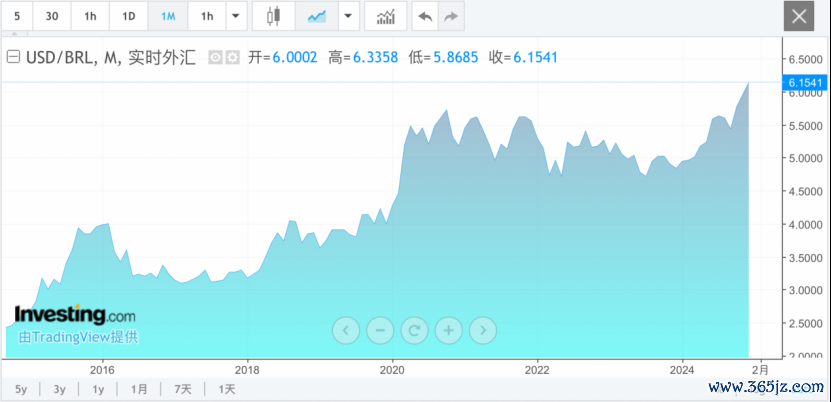Open the interval dropdown arrow next to 1h
The height and width of the screenshot is (402, 831).
coord(236,16)
